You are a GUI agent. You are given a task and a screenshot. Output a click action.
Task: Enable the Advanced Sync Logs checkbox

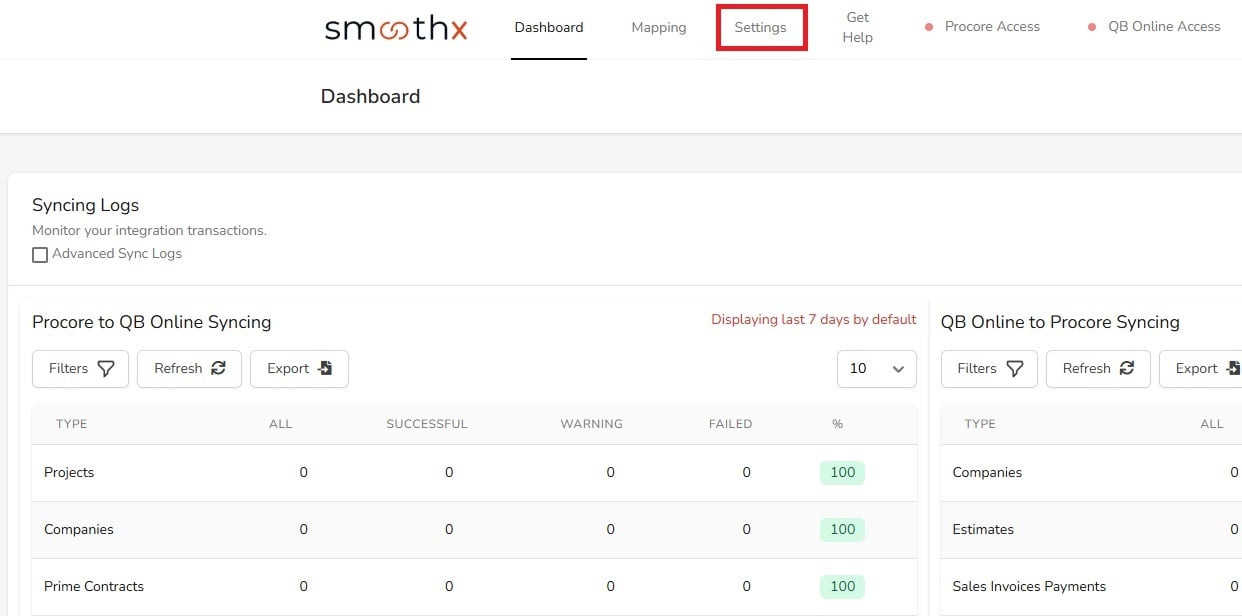coord(40,254)
